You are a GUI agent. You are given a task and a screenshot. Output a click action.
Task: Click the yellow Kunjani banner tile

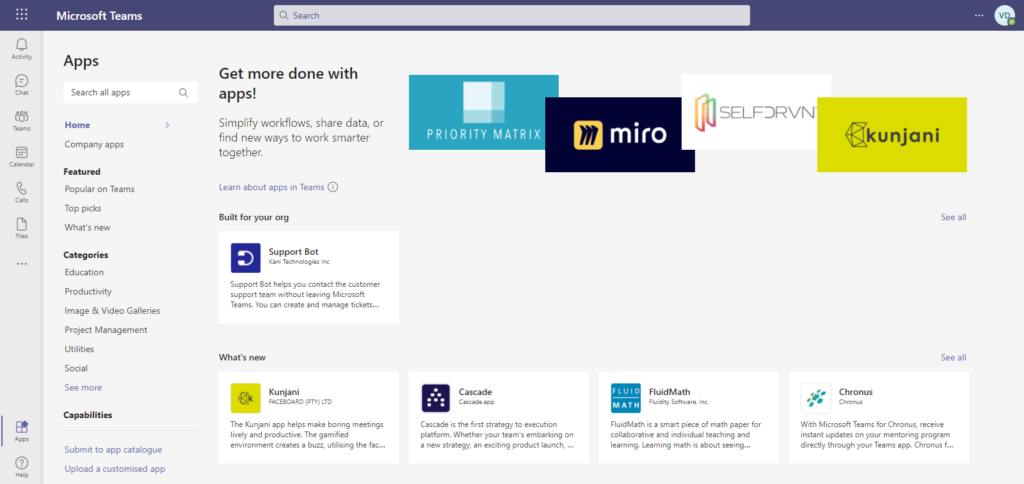coord(892,135)
